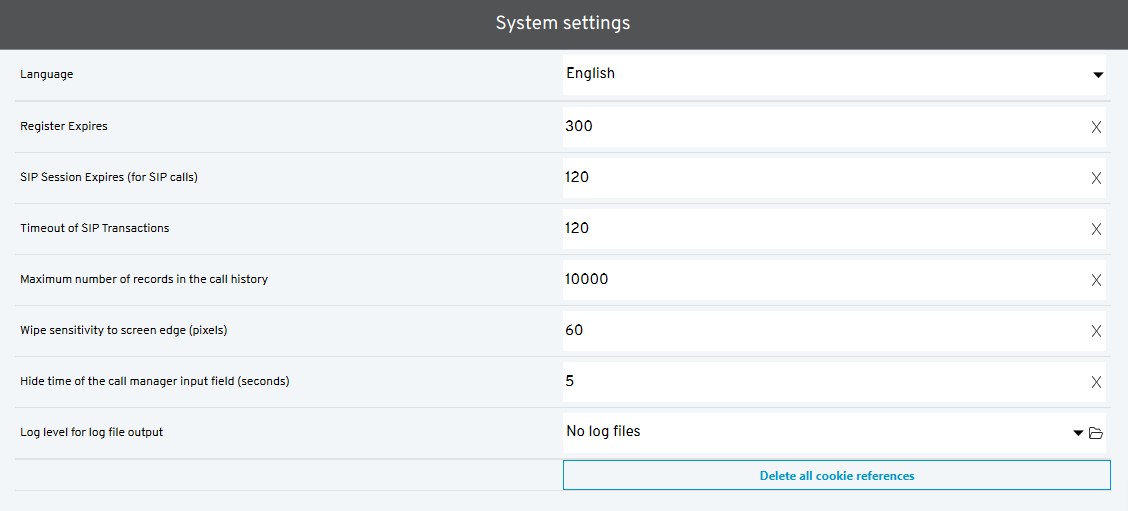Expand the Language dropdown arrow
Image resolution: width=1128 pixels, height=511 pixels.
(x=1097, y=75)
